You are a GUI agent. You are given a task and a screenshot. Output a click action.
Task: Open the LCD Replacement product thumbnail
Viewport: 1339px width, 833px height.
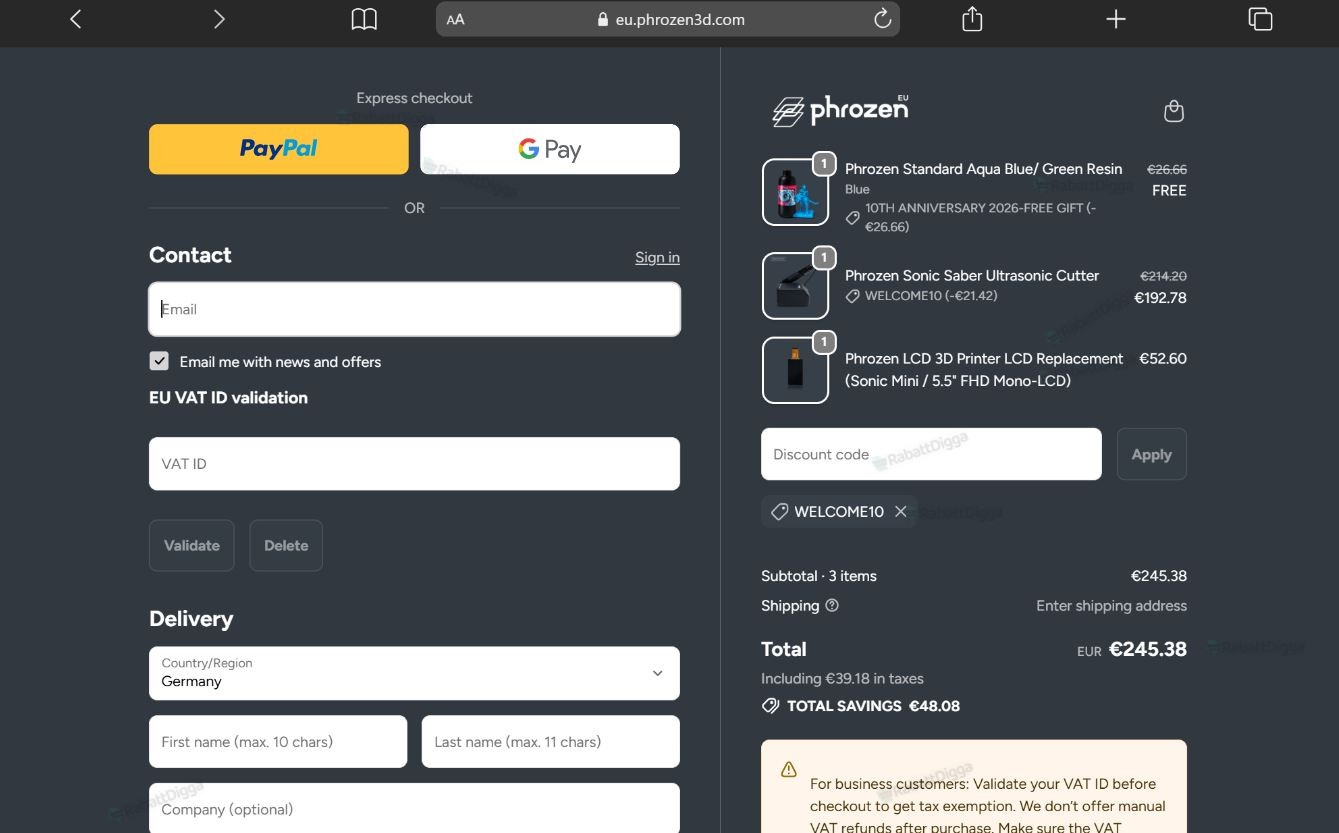tap(795, 370)
